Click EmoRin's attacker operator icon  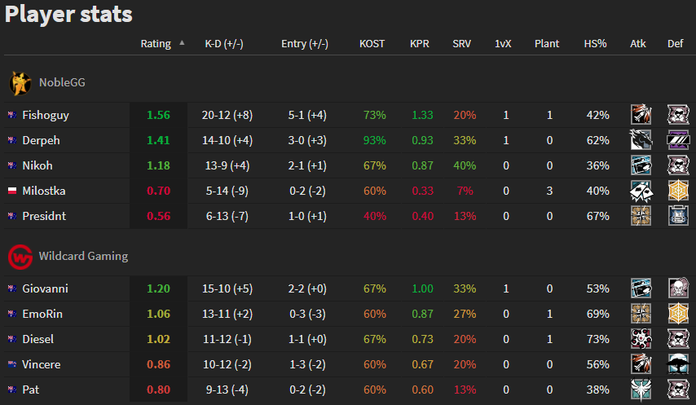pyautogui.click(x=641, y=314)
